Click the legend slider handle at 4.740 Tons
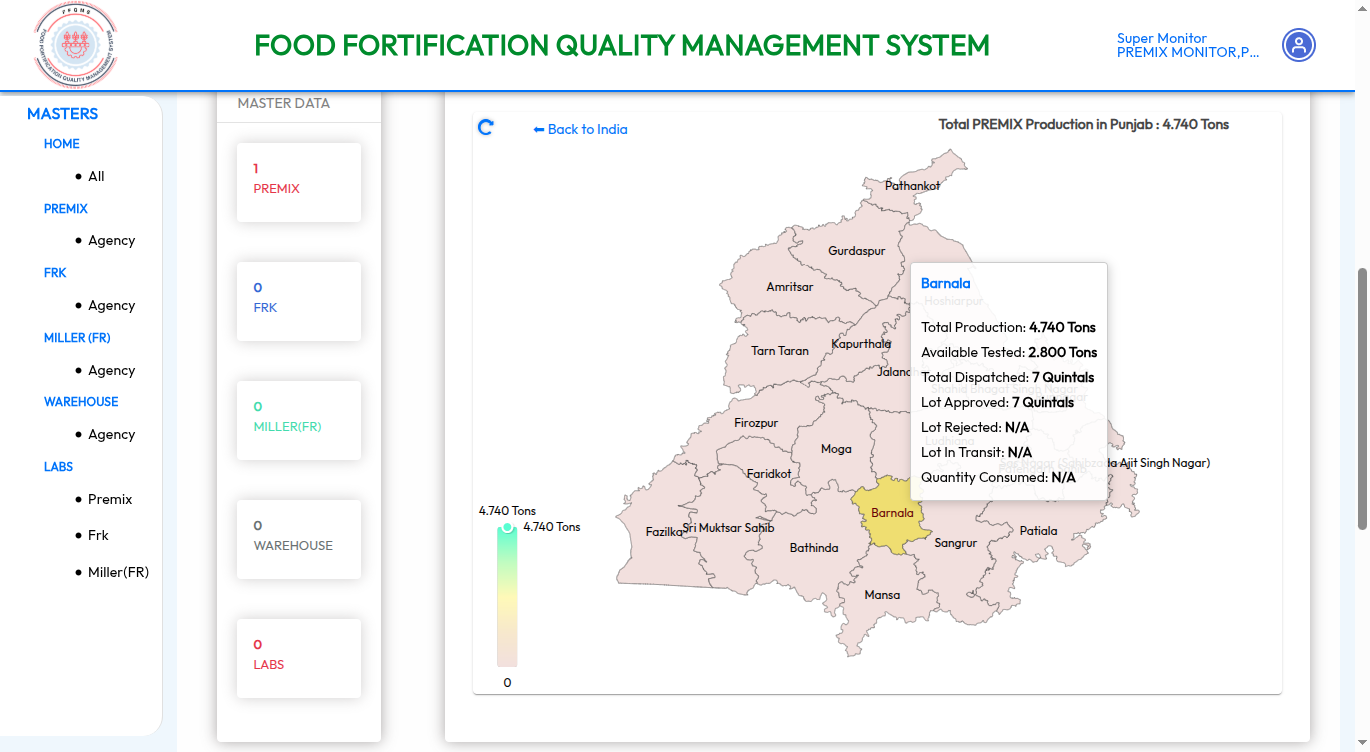 tap(507, 528)
